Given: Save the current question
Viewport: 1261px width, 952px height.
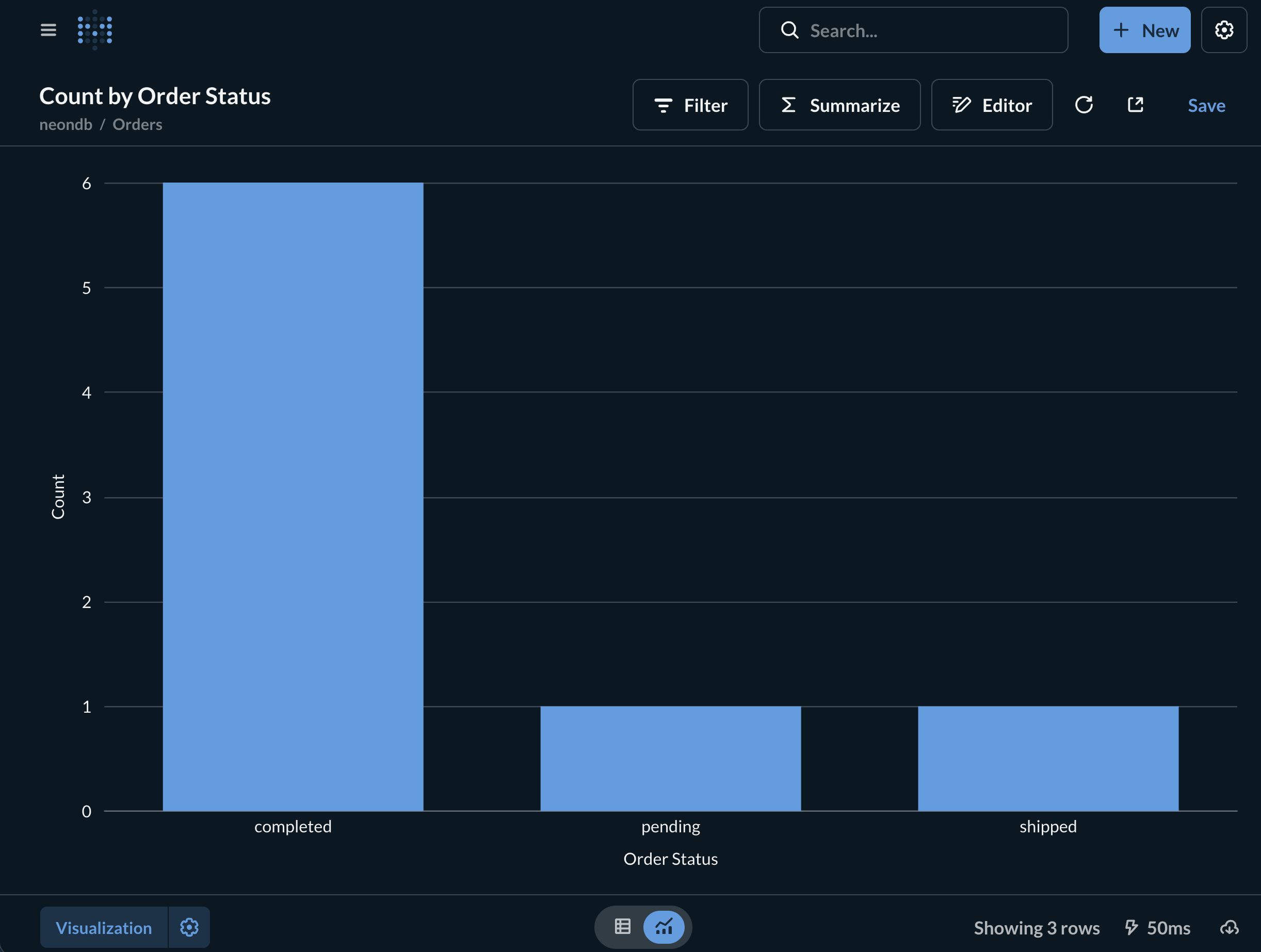Looking at the screenshot, I should (1206, 105).
